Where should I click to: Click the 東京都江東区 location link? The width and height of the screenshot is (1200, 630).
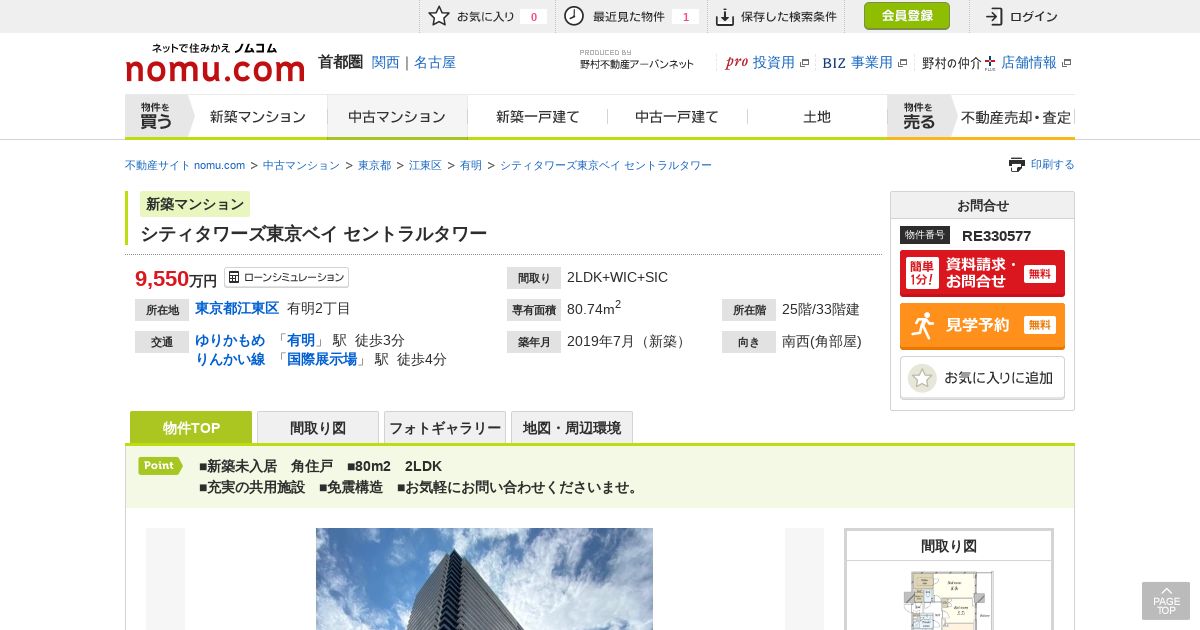click(237, 308)
